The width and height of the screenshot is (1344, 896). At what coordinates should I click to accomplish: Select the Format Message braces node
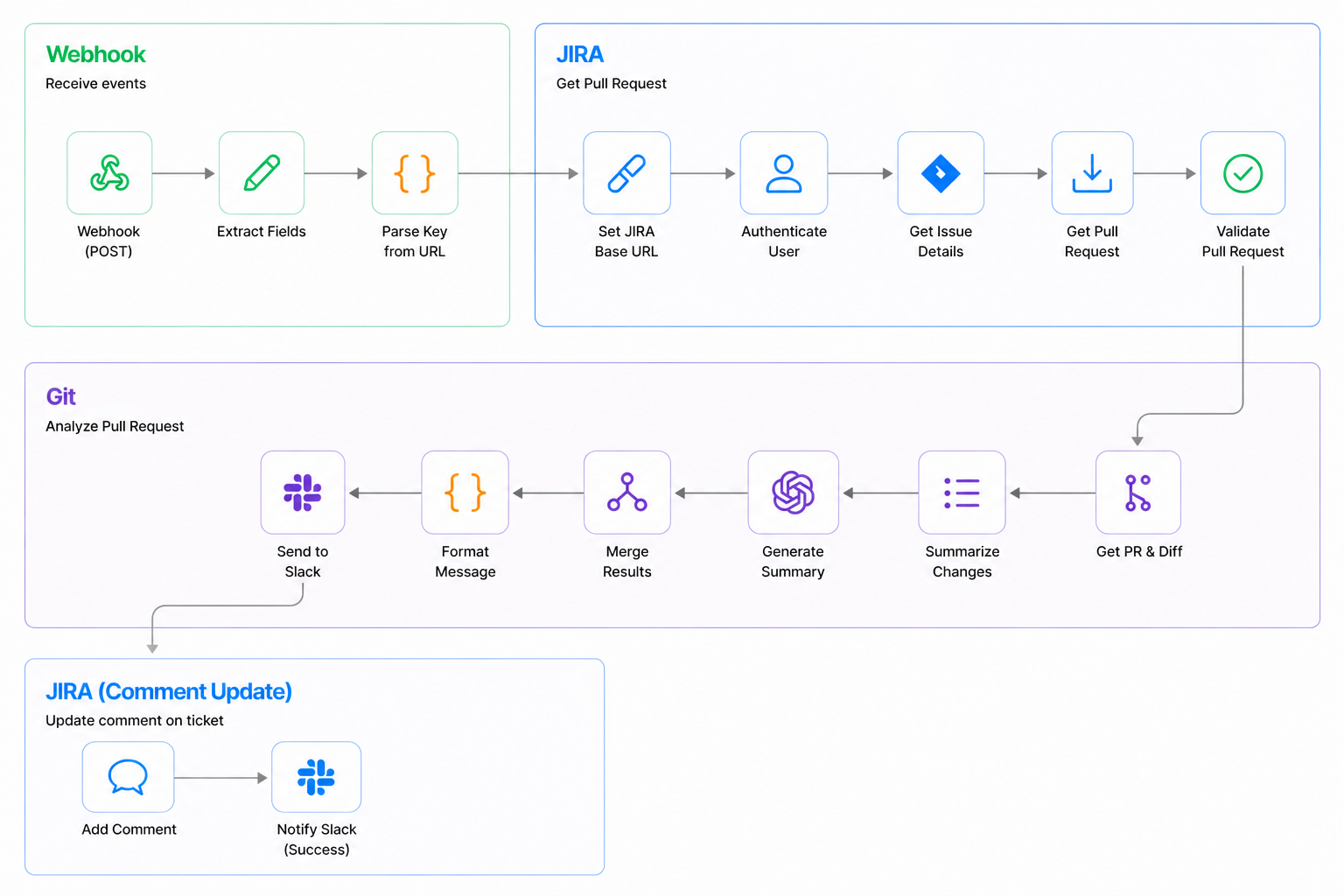465,493
